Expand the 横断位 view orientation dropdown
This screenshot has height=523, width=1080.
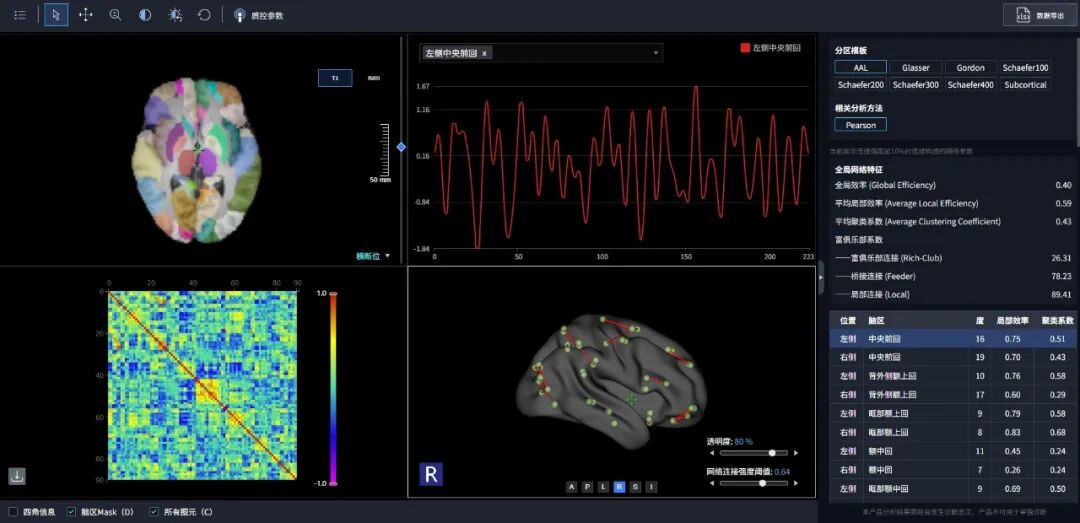pos(373,256)
